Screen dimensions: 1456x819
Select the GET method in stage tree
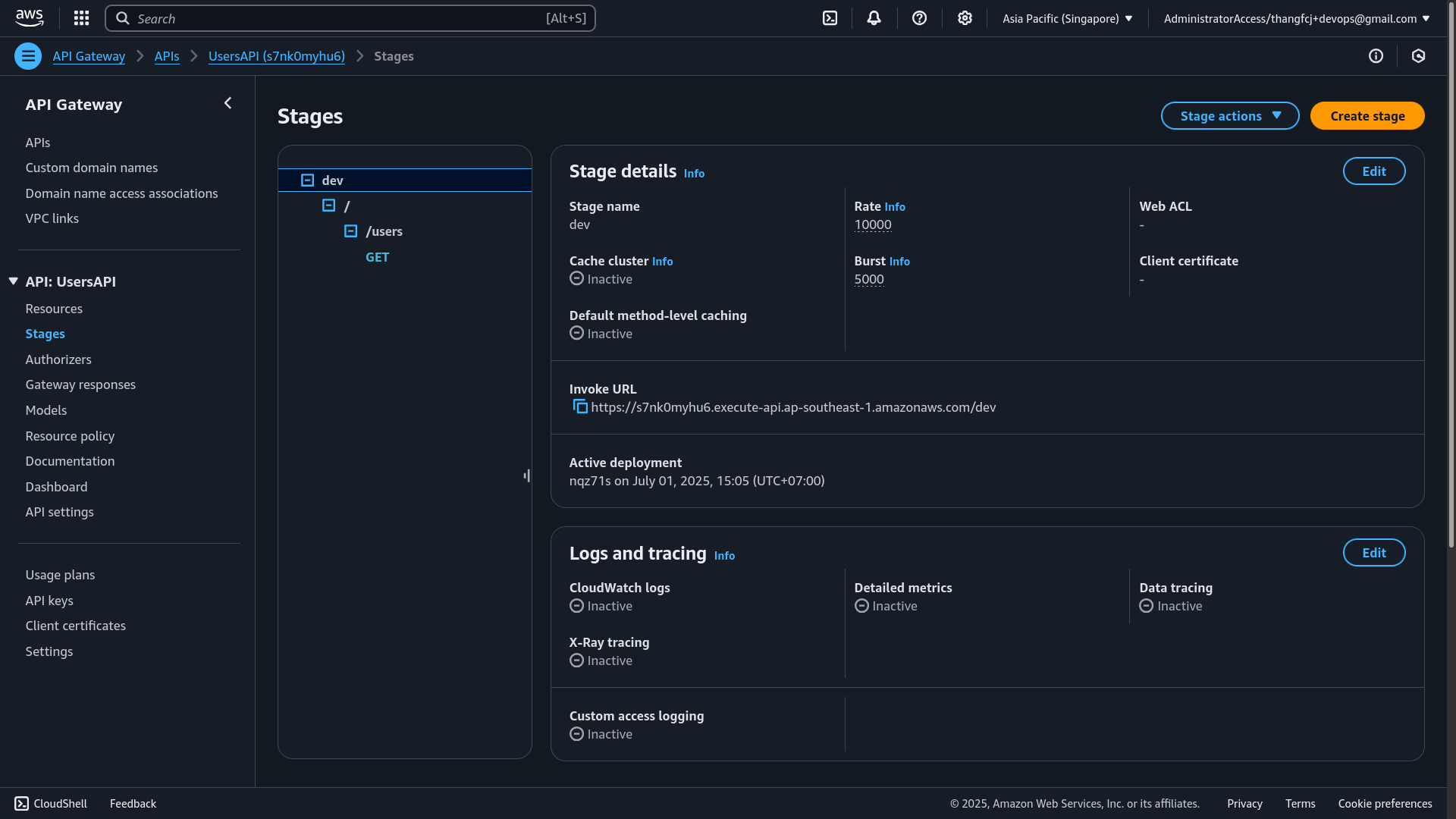click(378, 257)
